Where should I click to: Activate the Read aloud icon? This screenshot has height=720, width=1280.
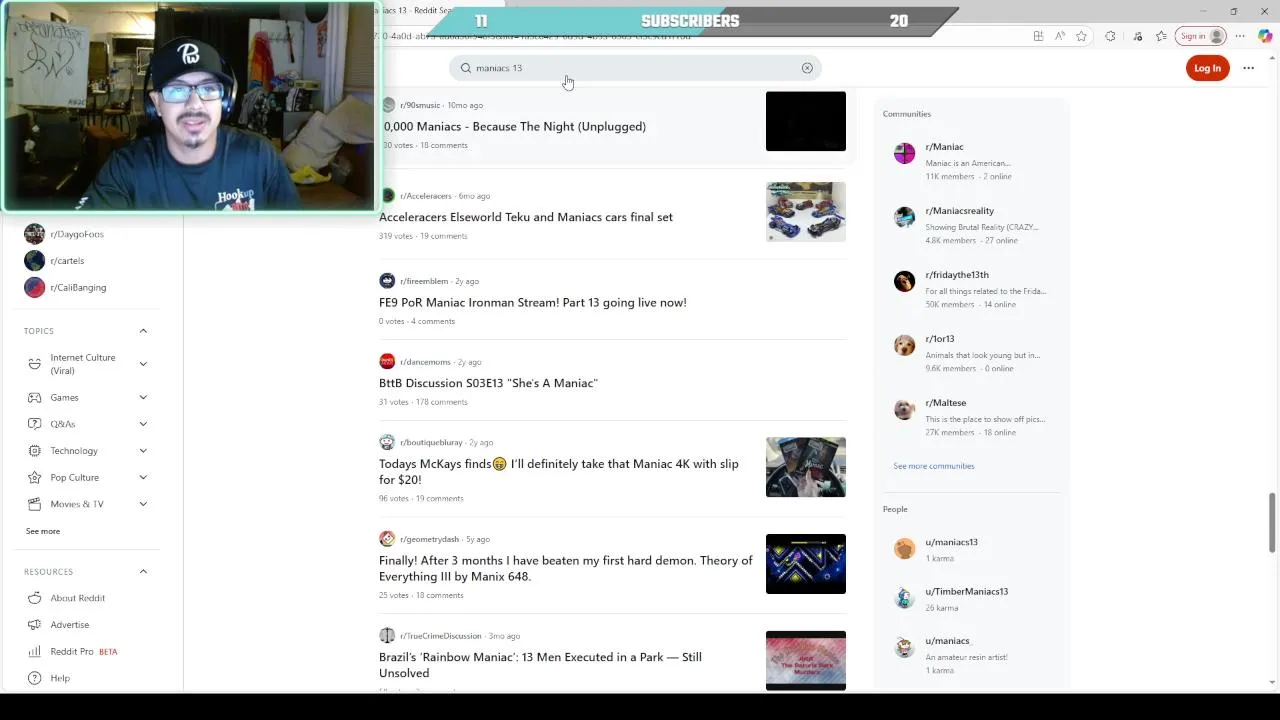pyautogui.click(x=1060, y=36)
